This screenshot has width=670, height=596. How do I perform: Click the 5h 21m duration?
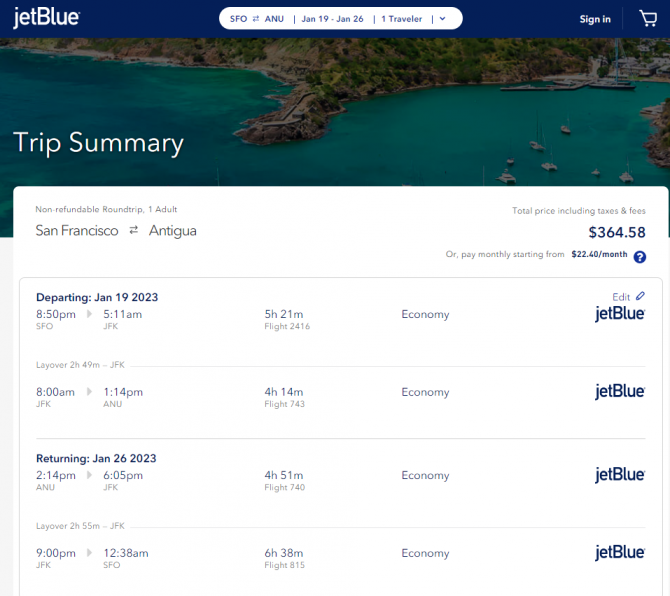point(284,314)
